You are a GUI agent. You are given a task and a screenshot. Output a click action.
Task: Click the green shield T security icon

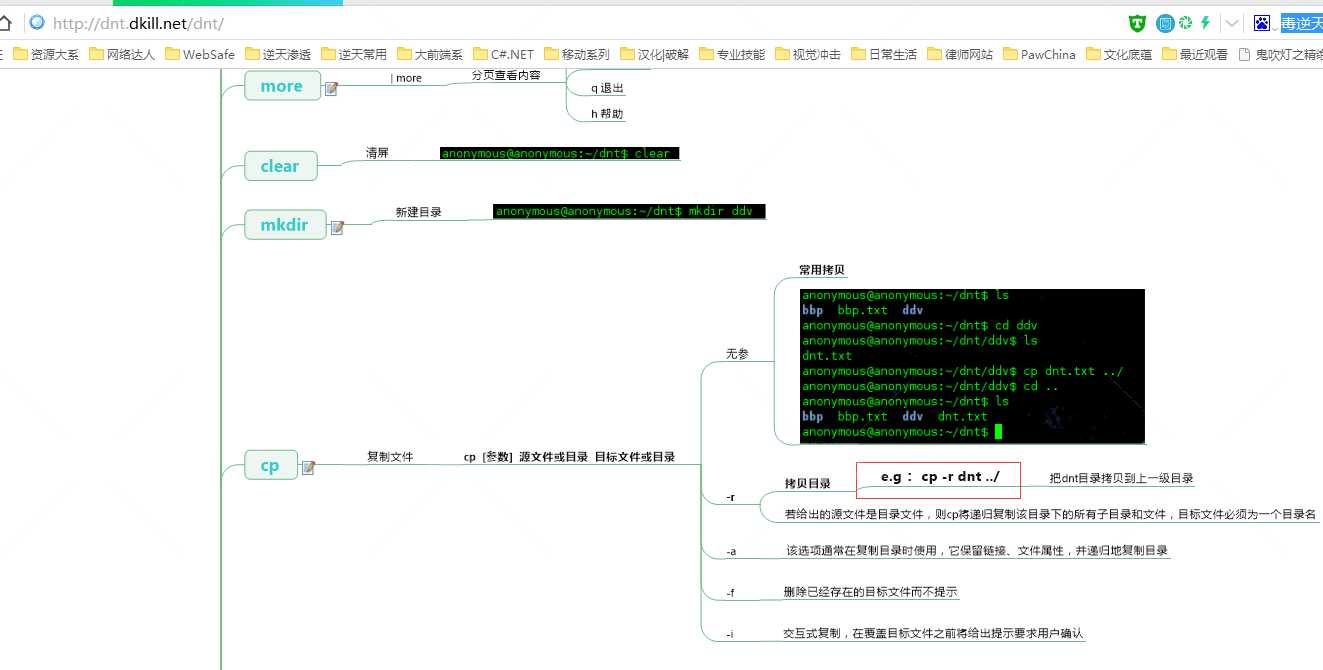tap(1137, 23)
